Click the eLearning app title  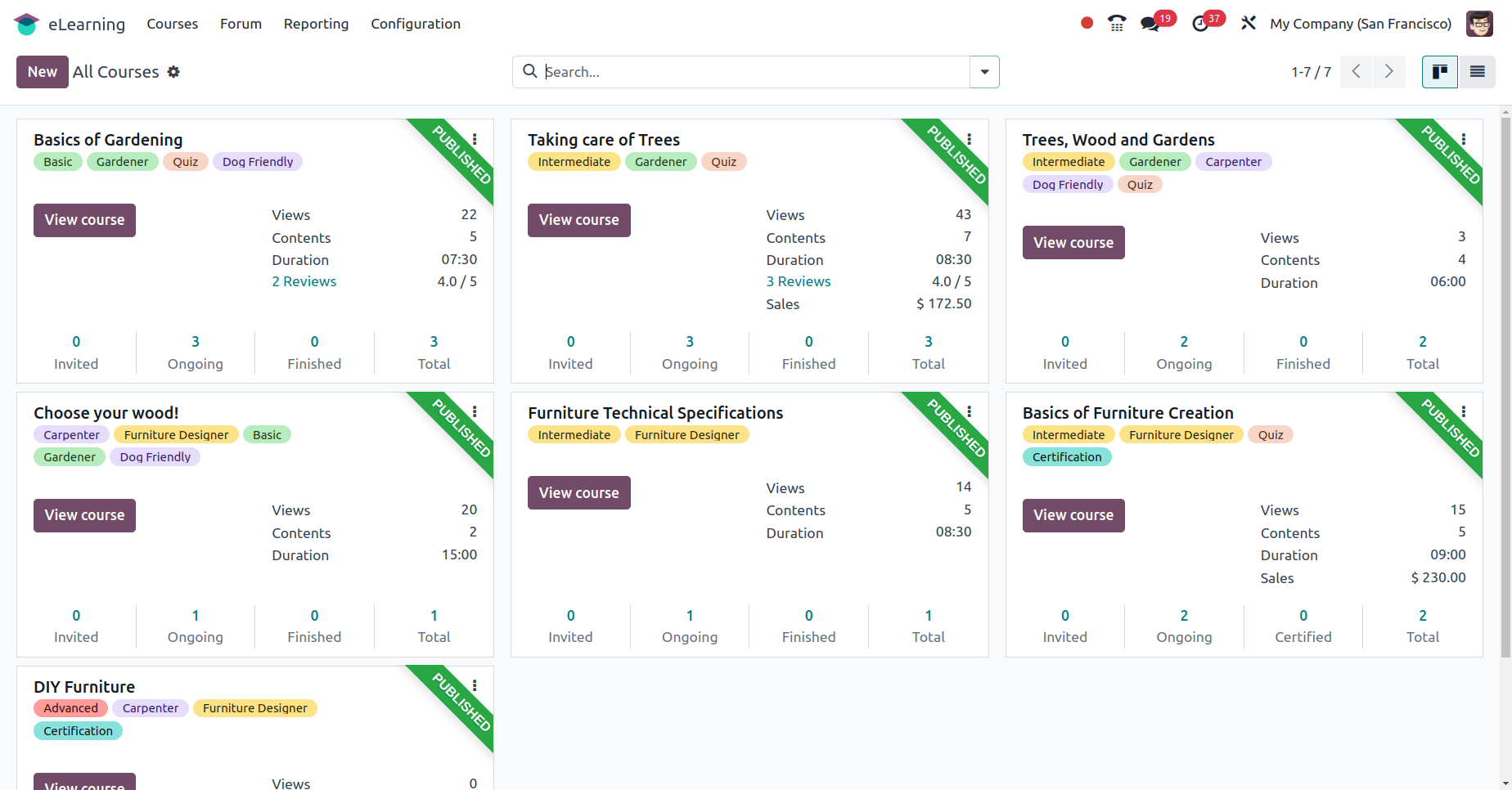point(87,24)
